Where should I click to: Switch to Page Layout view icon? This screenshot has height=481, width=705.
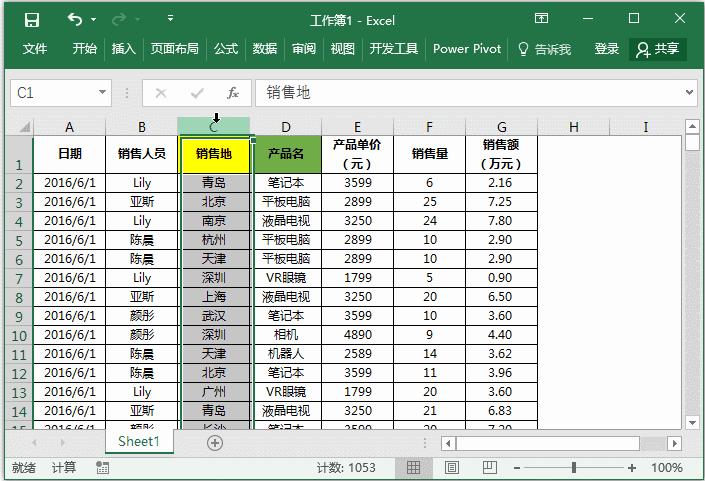[452, 468]
